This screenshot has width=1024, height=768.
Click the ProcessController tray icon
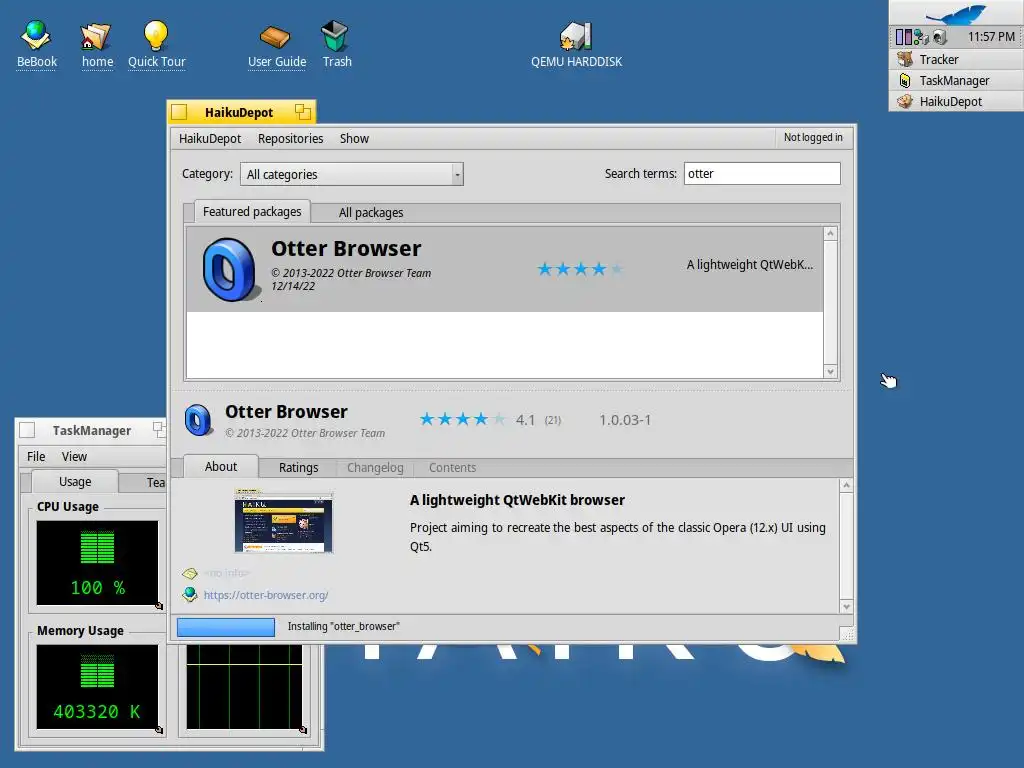pyautogui.click(x=903, y=37)
